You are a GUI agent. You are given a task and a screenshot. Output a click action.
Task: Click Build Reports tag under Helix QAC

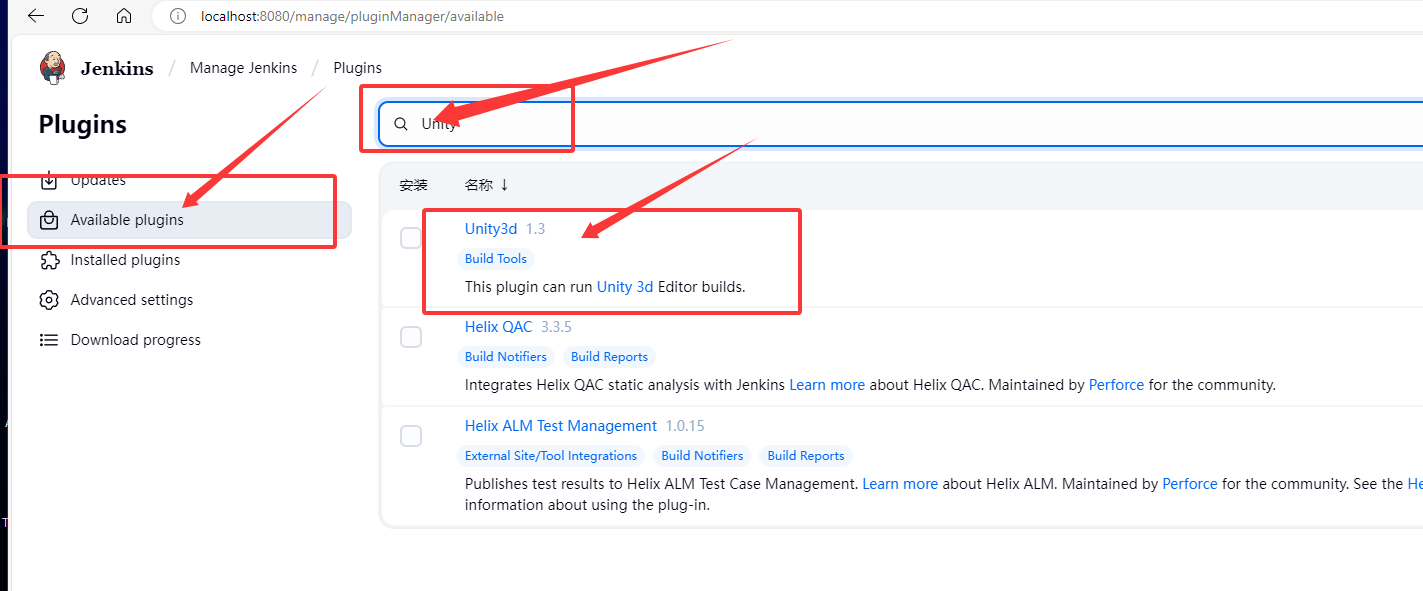coord(609,357)
